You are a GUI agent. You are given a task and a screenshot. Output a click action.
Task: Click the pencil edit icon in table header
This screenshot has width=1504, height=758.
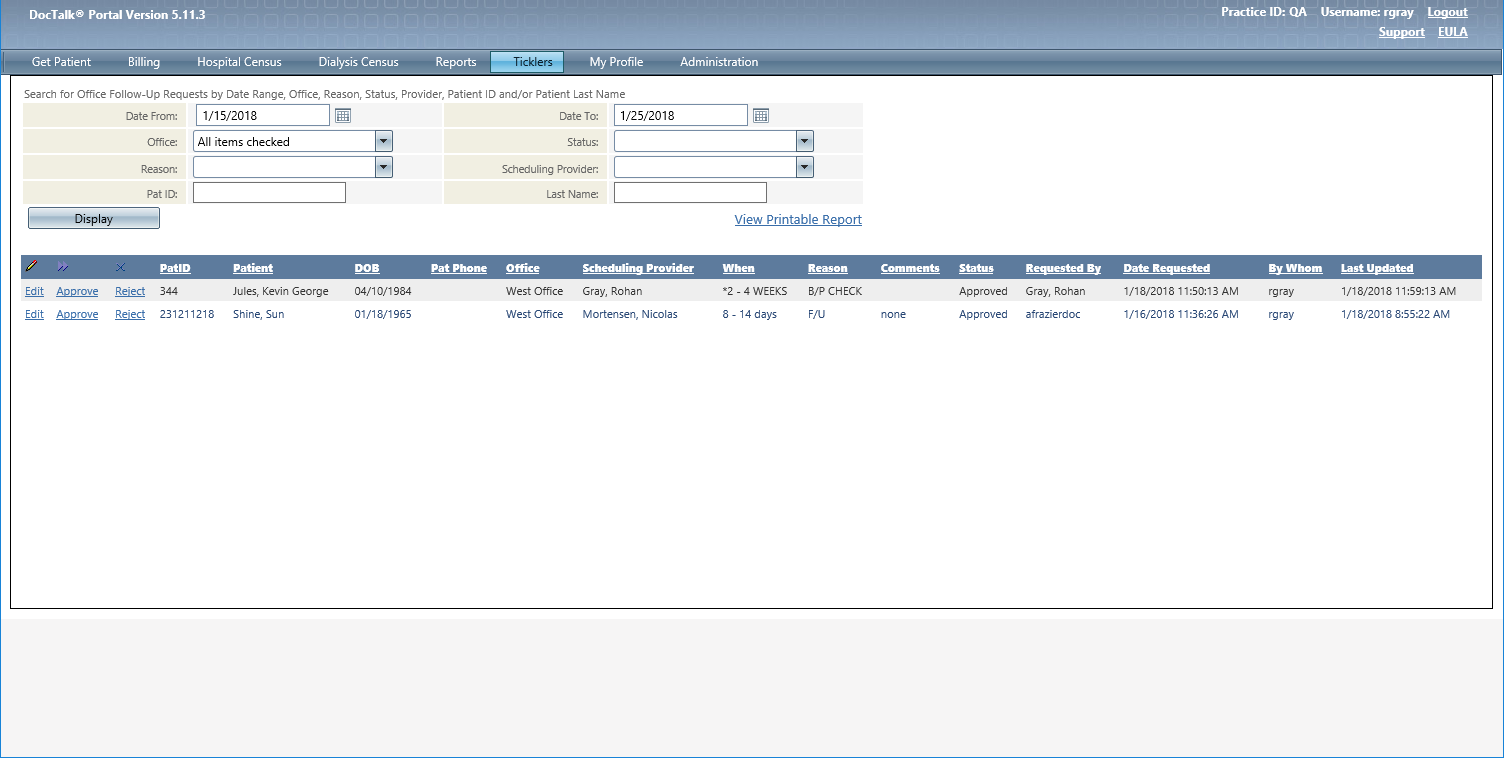point(31,267)
